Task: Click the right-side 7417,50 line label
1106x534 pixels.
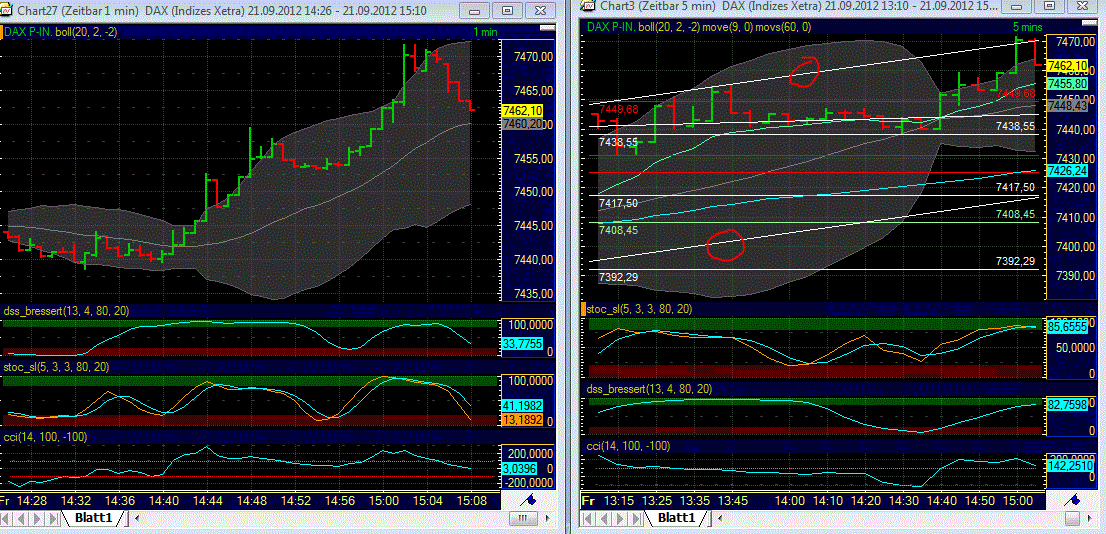Action: click(1015, 187)
